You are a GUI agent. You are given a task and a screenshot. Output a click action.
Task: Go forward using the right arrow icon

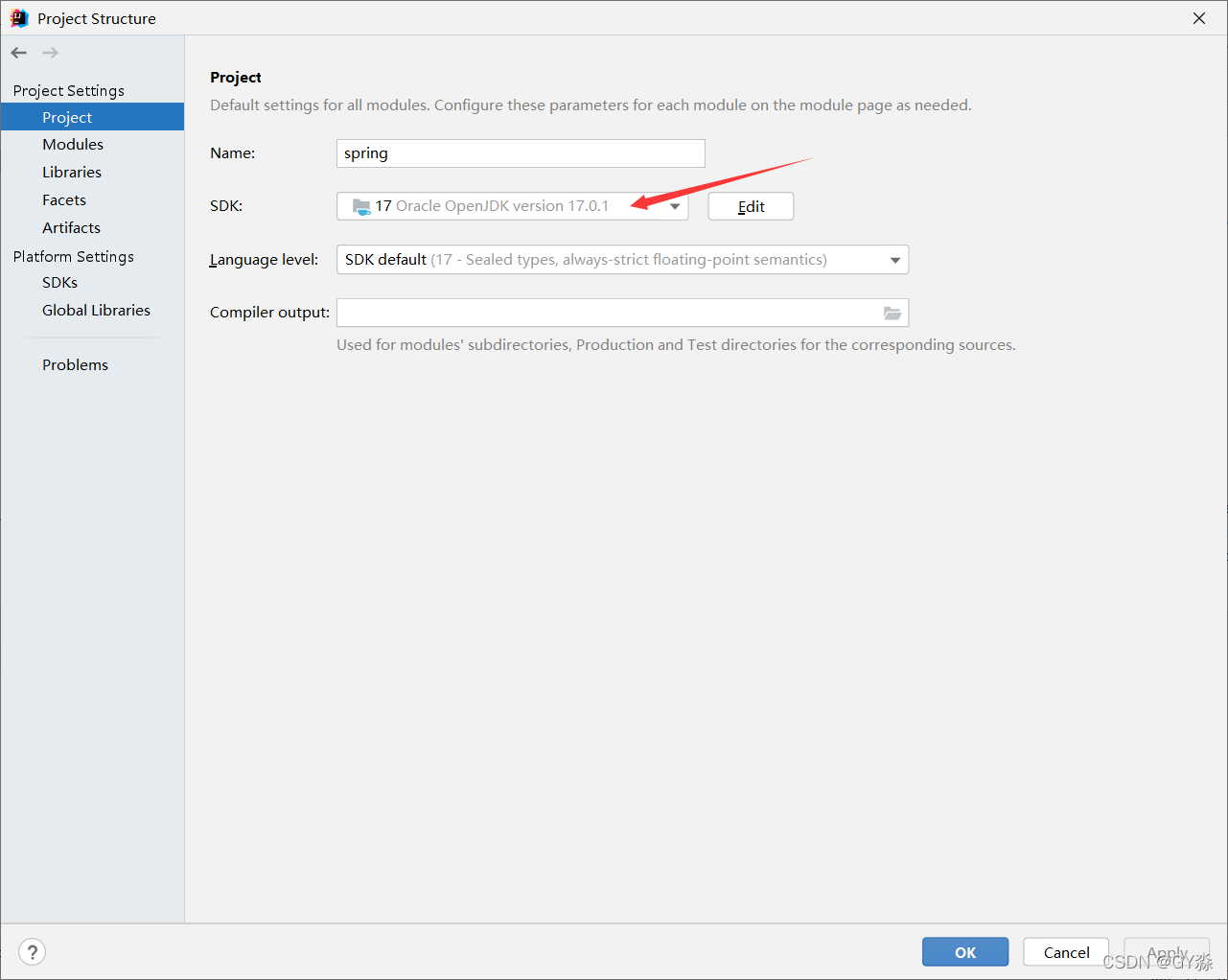click(51, 53)
